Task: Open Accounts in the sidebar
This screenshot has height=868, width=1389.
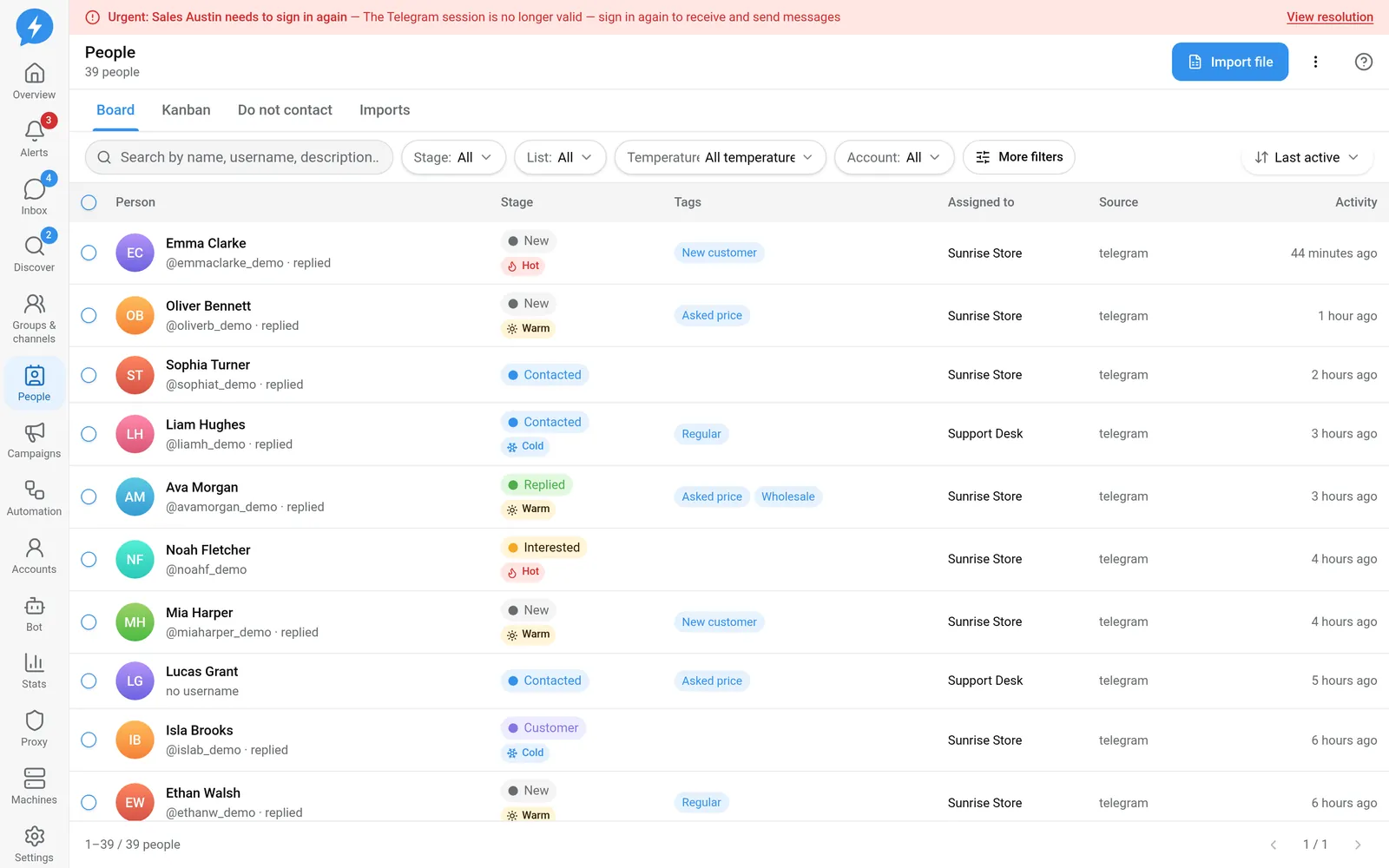Action: coord(34,556)
